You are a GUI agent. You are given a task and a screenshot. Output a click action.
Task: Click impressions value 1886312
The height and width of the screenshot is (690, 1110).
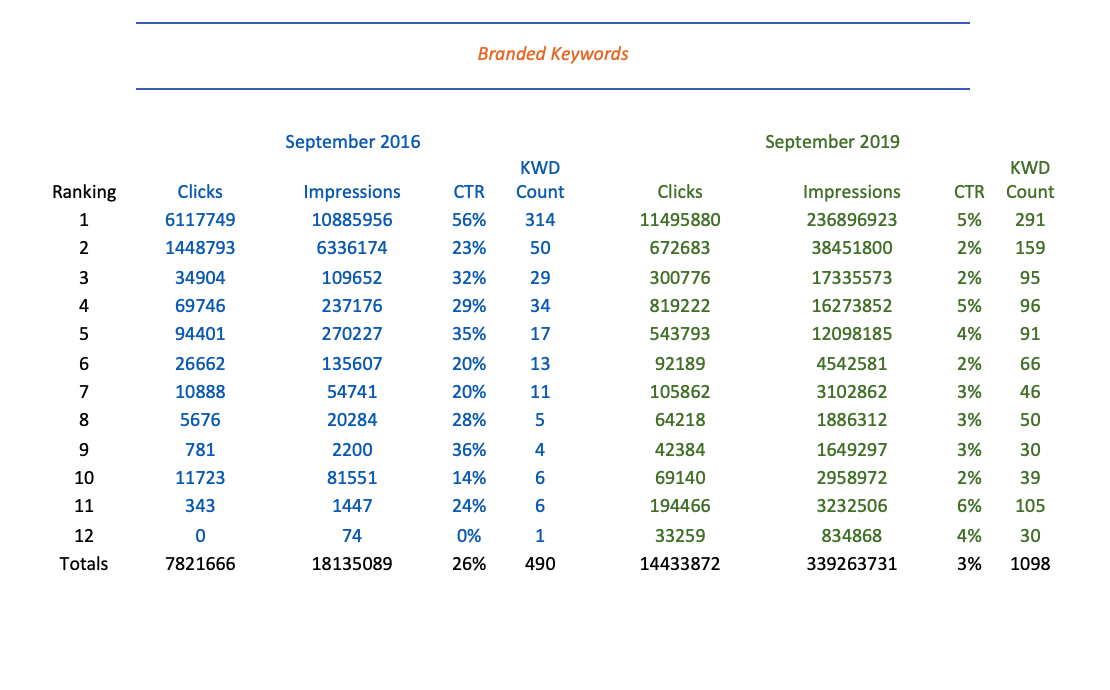852,420
